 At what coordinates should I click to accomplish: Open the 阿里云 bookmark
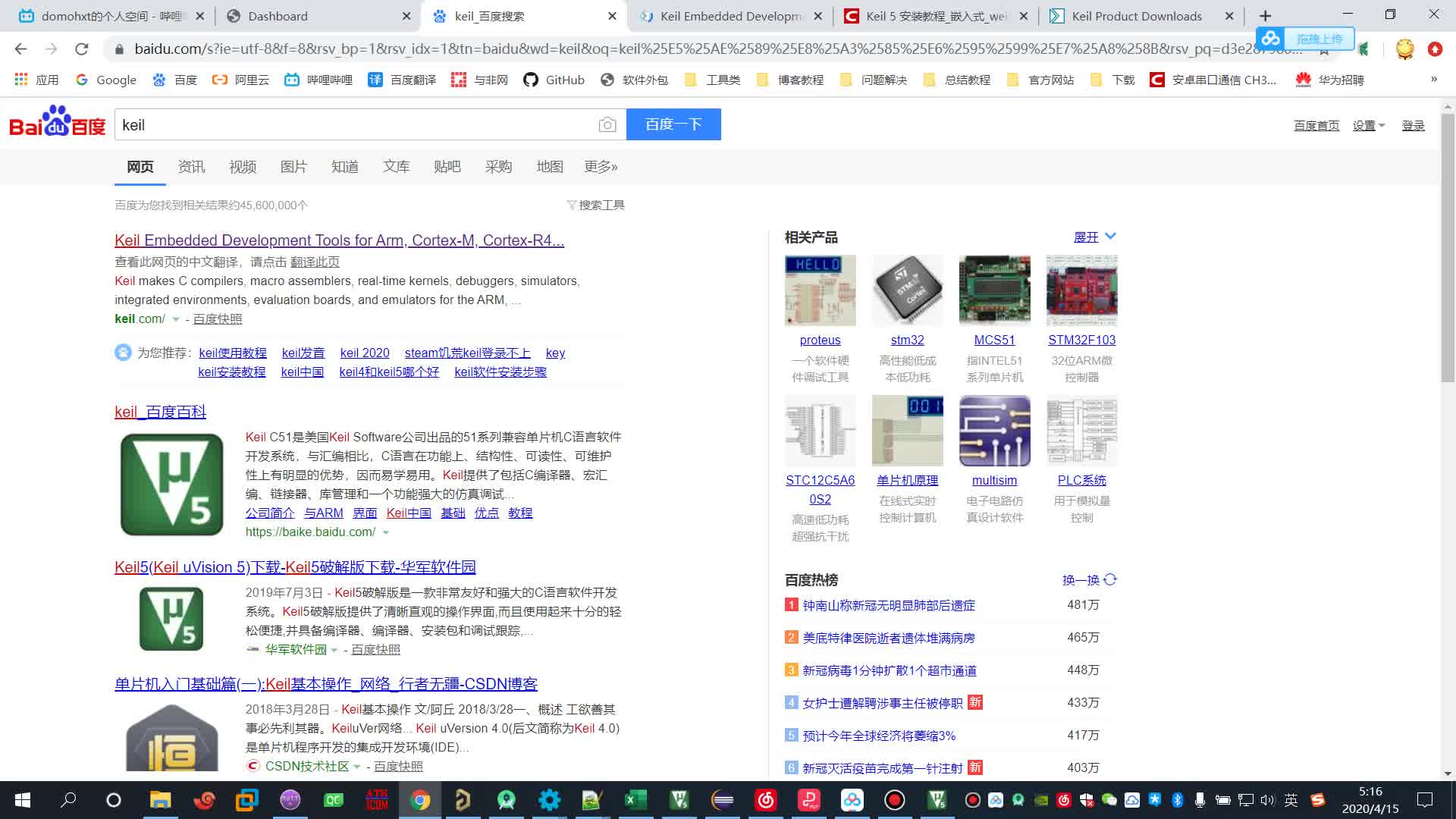[240, 80]
